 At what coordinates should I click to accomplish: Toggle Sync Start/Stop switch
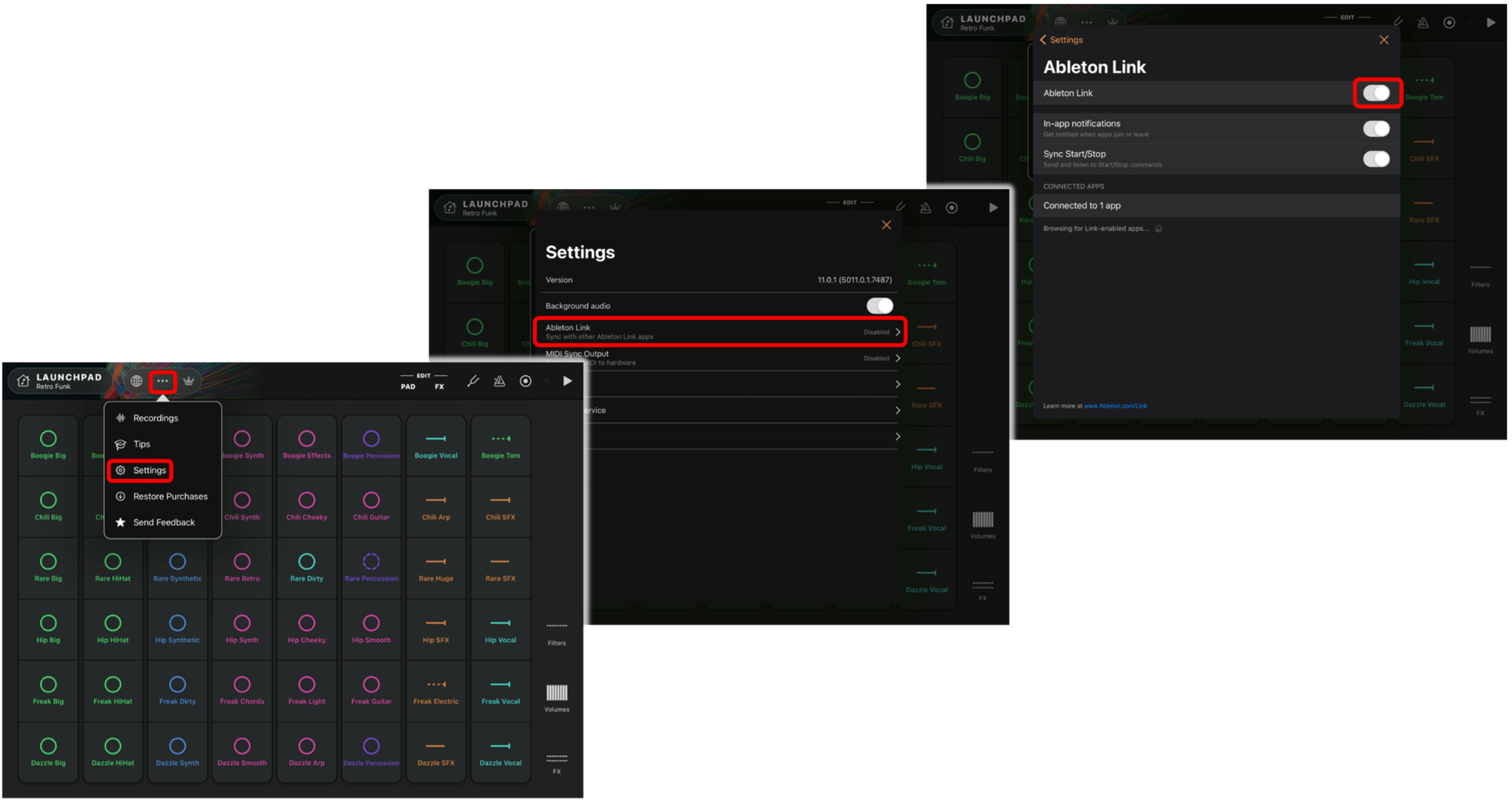tap(1376, 159)
